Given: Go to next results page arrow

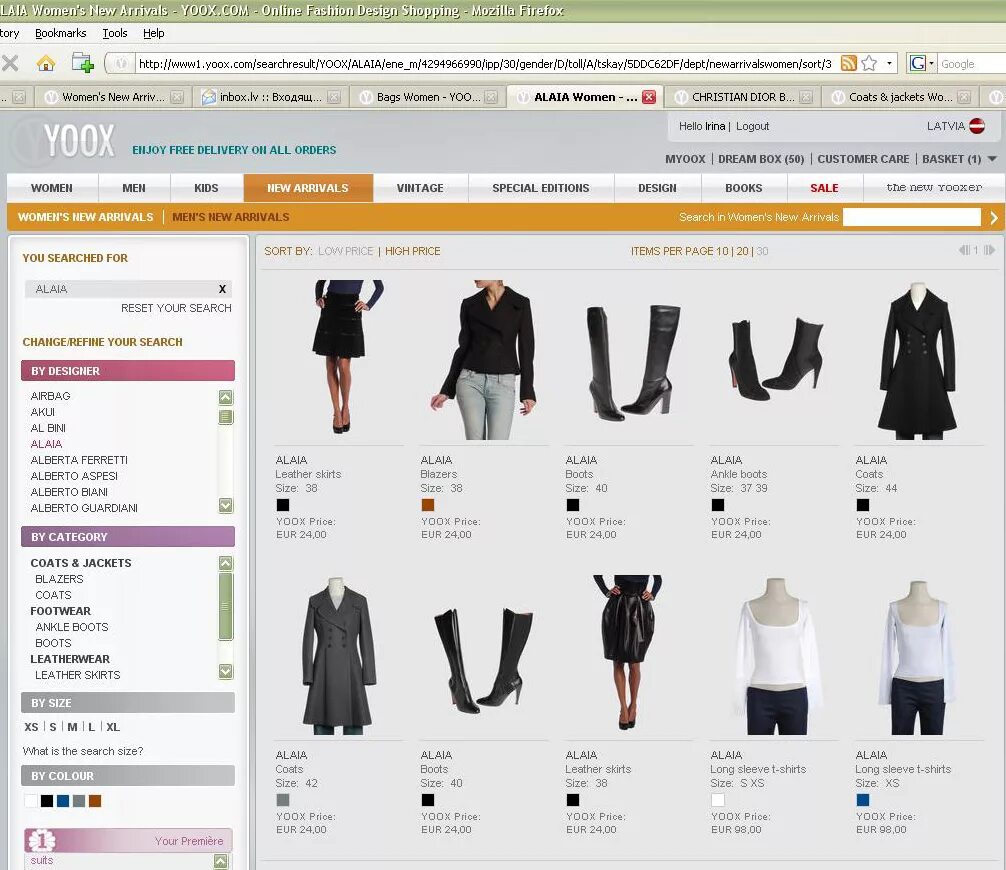Looking at the screenshot, I should (x=989, y=250).
